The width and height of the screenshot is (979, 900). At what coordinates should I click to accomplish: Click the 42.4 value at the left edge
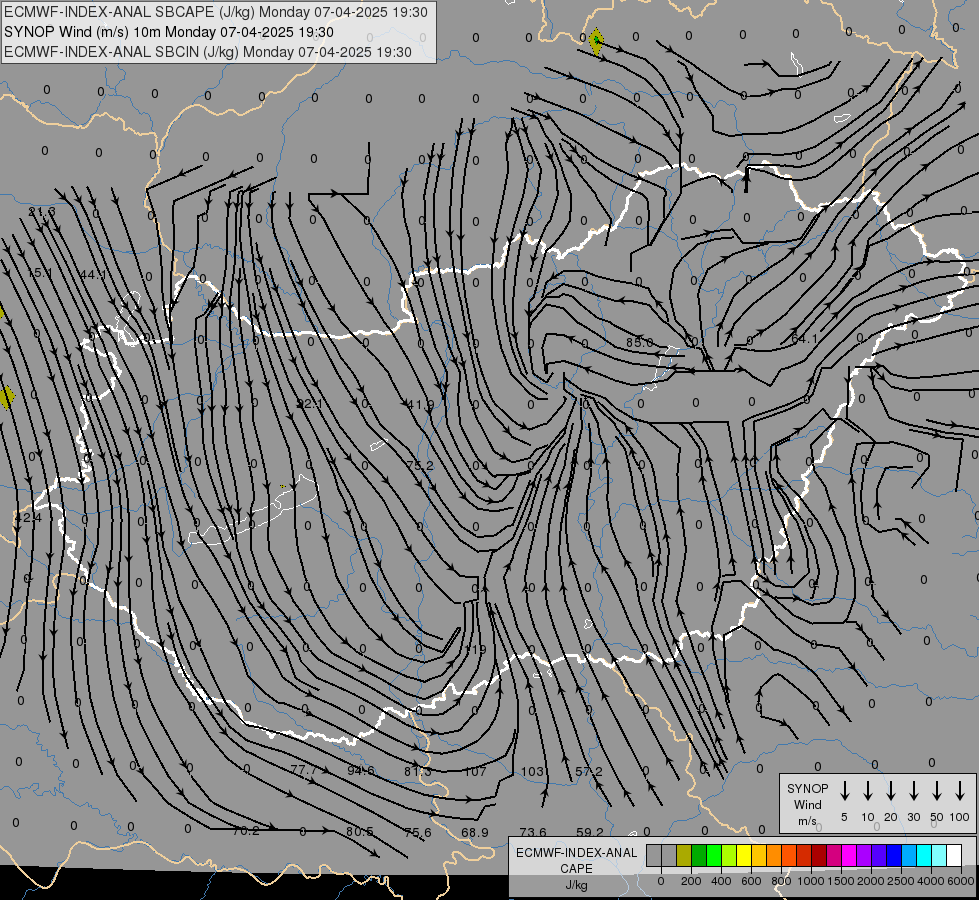28,518
